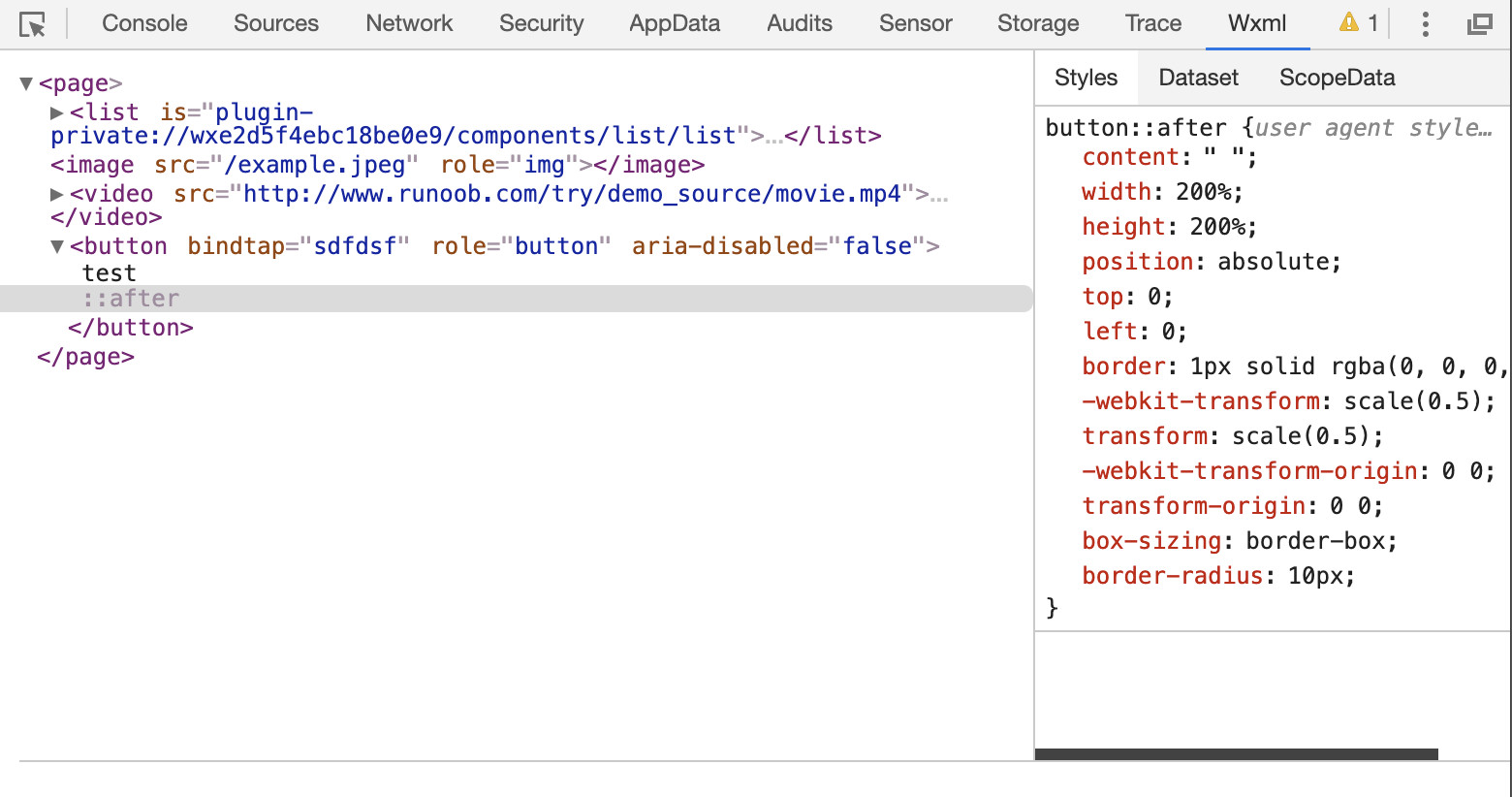Open the ScopeData panel tab
Image resolution: width=1512 pixels, height=797 pixels.
point(1338,78)
